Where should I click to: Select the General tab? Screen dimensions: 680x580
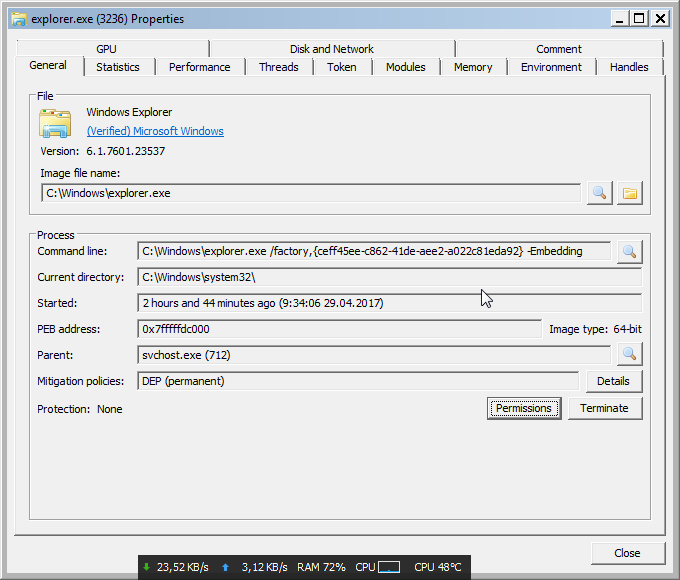[48, 66]
